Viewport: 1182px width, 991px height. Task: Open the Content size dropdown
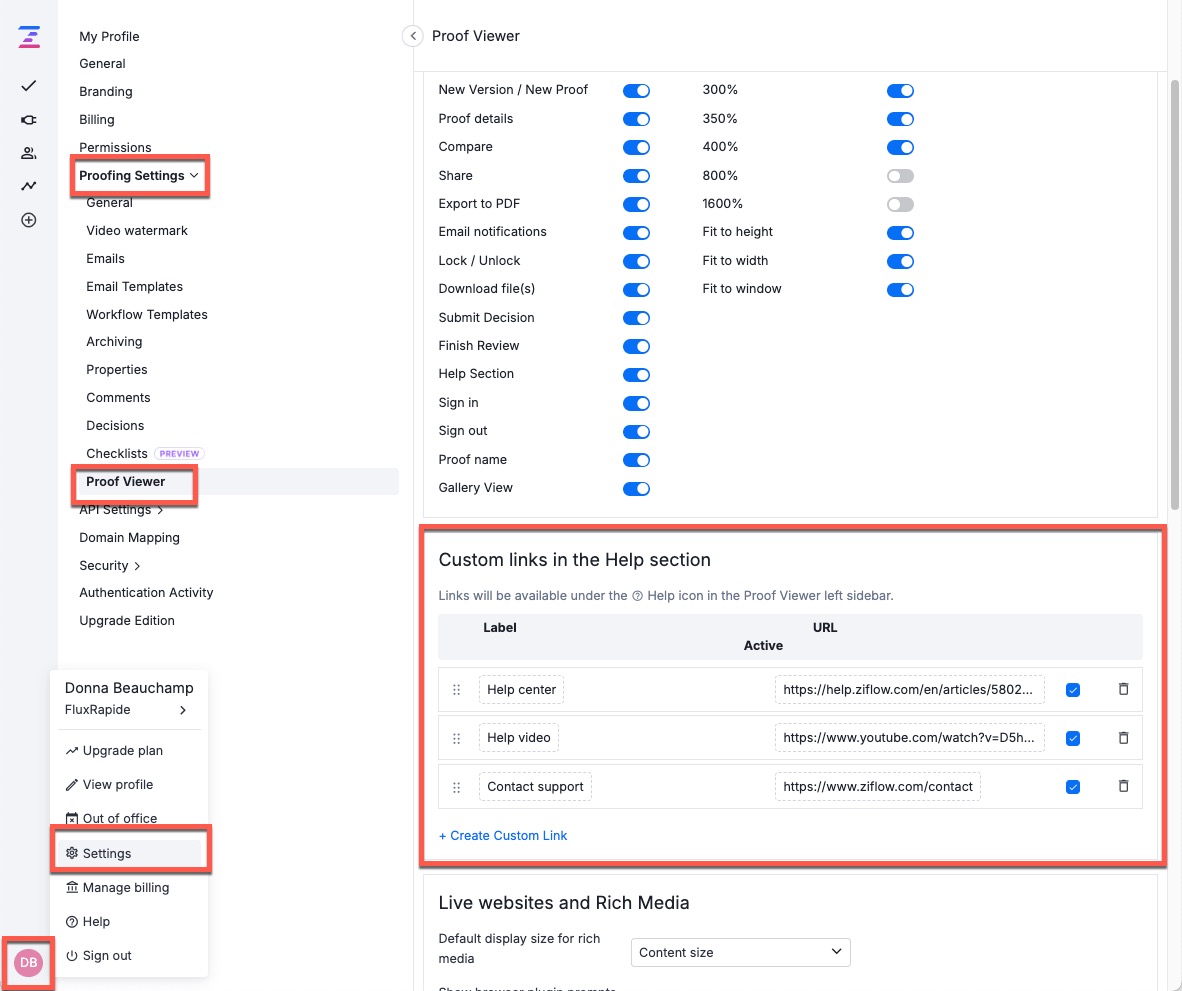point(740,952)
